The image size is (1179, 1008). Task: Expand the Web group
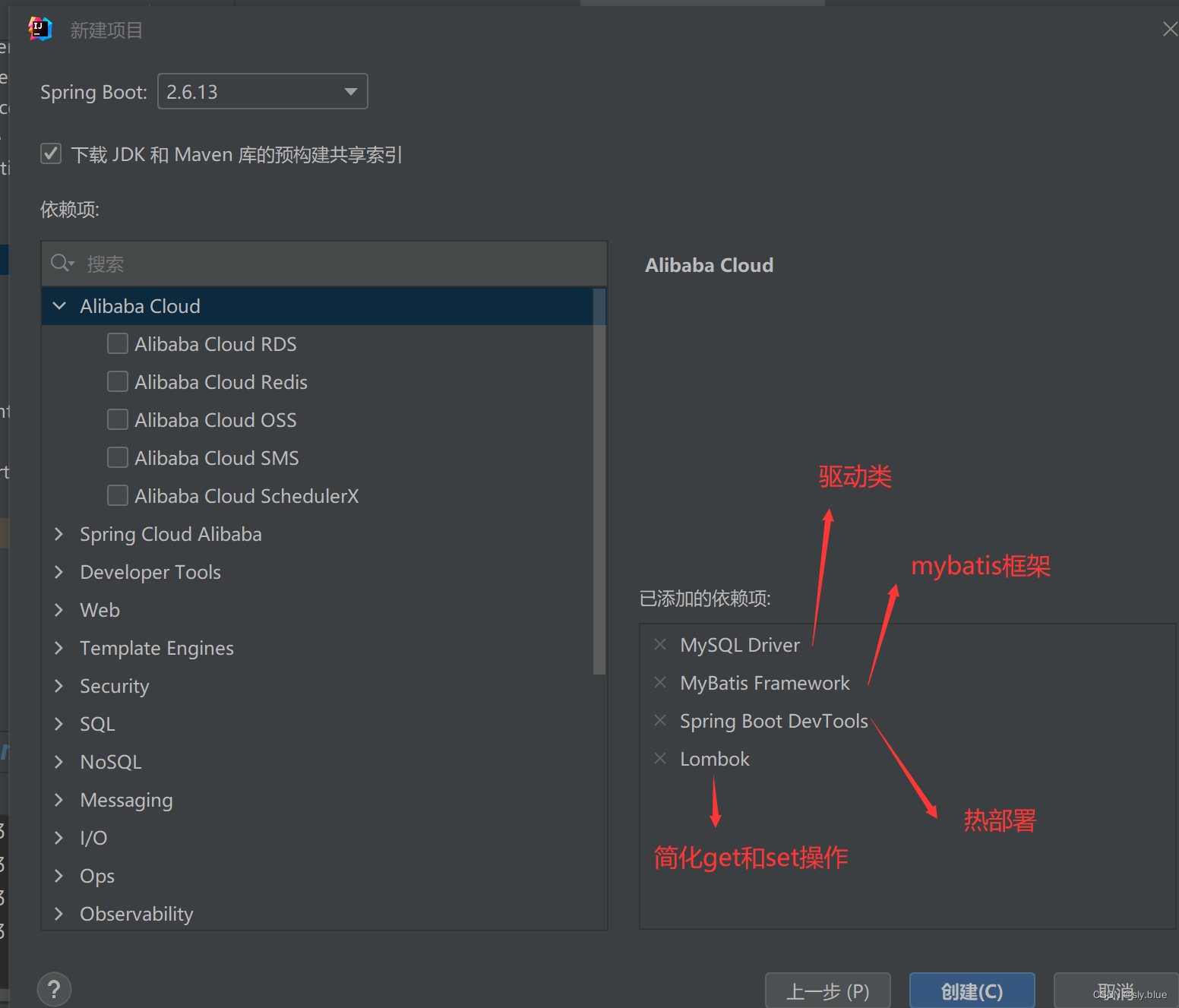coord(59,610)
